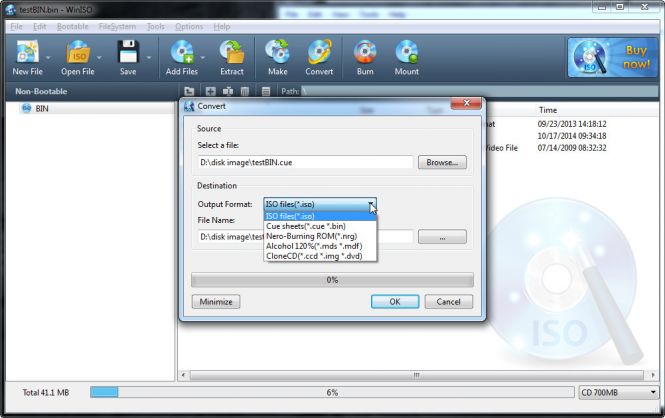Click the source file path input field
The height and width of the screenshot is (418, 665).
305,162
